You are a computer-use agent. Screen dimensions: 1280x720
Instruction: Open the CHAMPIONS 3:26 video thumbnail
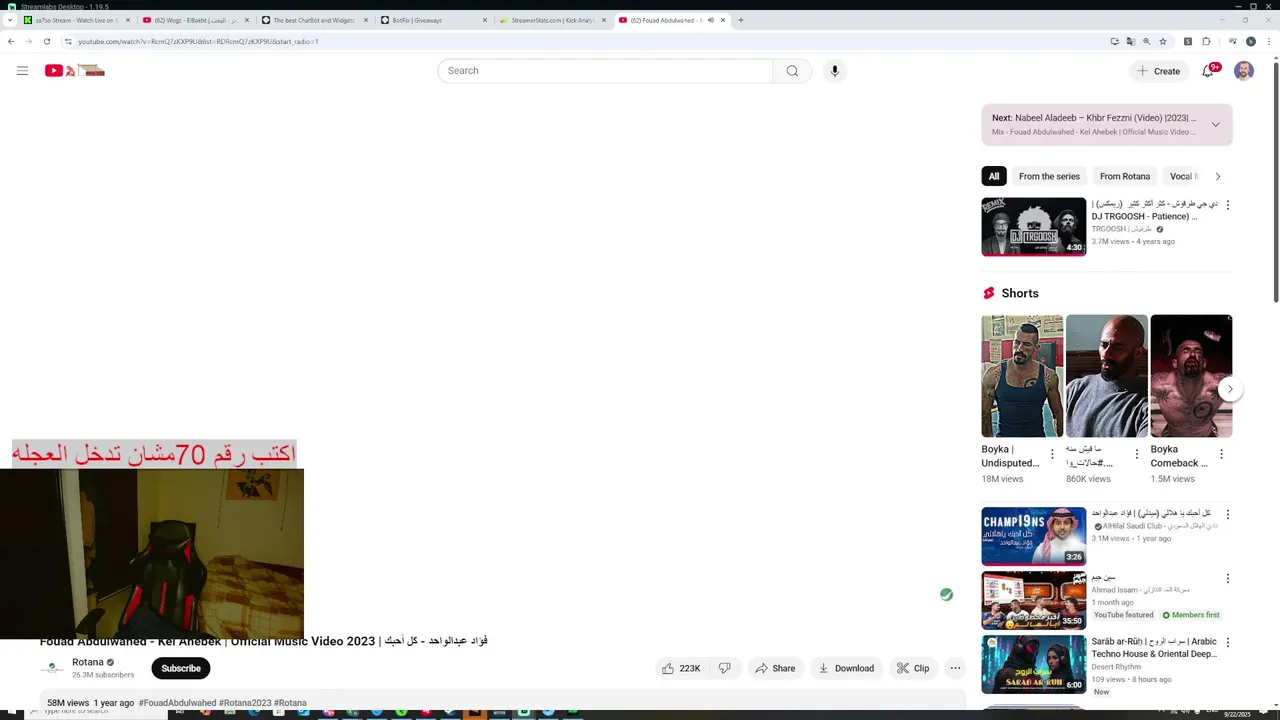(1034, 537)
